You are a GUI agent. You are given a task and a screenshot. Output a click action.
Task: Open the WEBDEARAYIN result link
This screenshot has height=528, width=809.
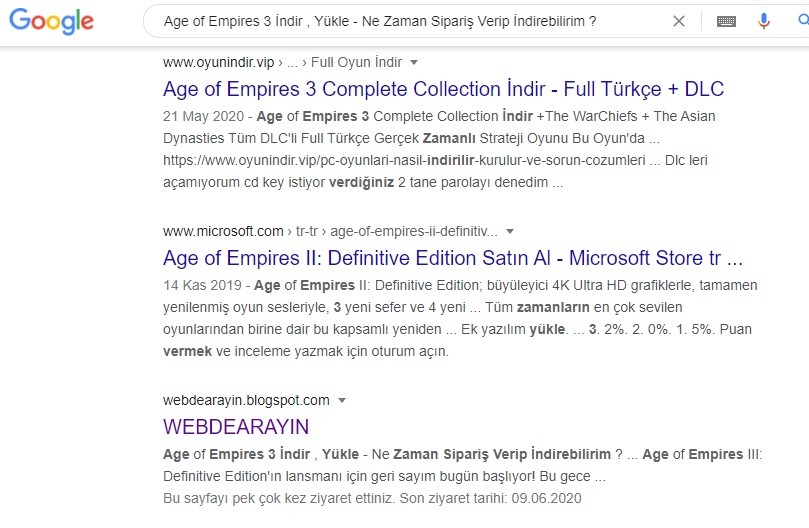pyautogui.click(x=236, y=426)
